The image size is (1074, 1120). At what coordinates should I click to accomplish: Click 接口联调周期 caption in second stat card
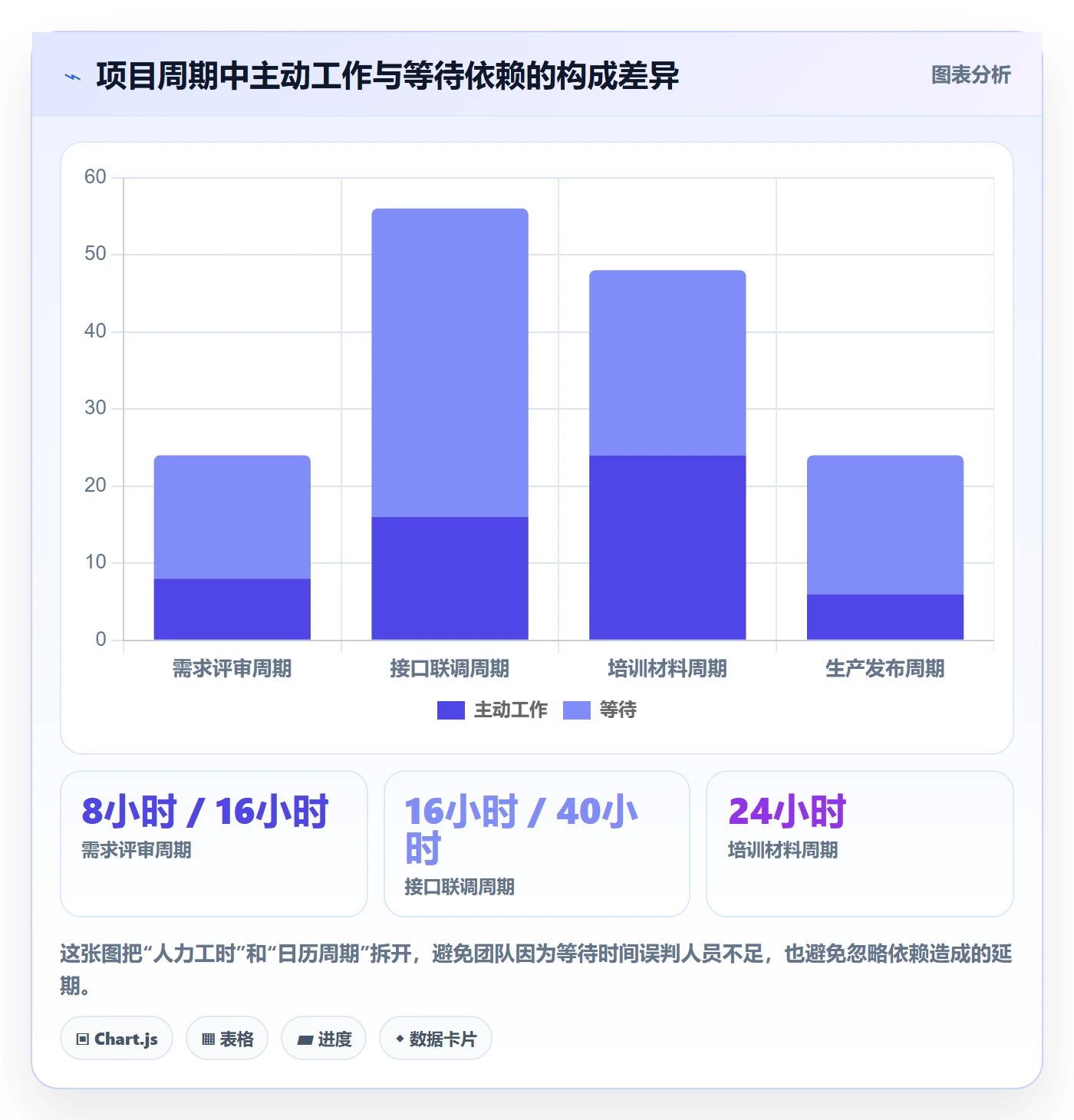(460, 887)
